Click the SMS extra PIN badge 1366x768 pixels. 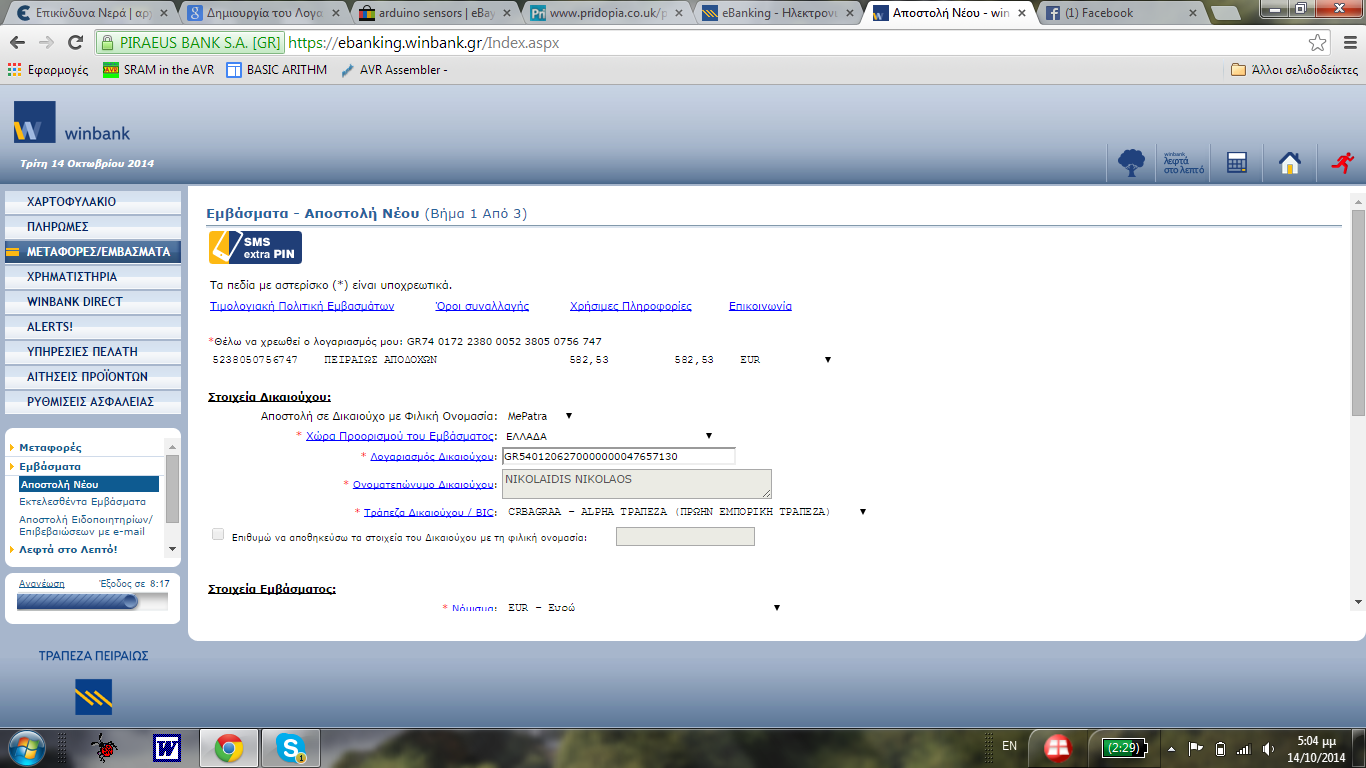tap(255, 247)
